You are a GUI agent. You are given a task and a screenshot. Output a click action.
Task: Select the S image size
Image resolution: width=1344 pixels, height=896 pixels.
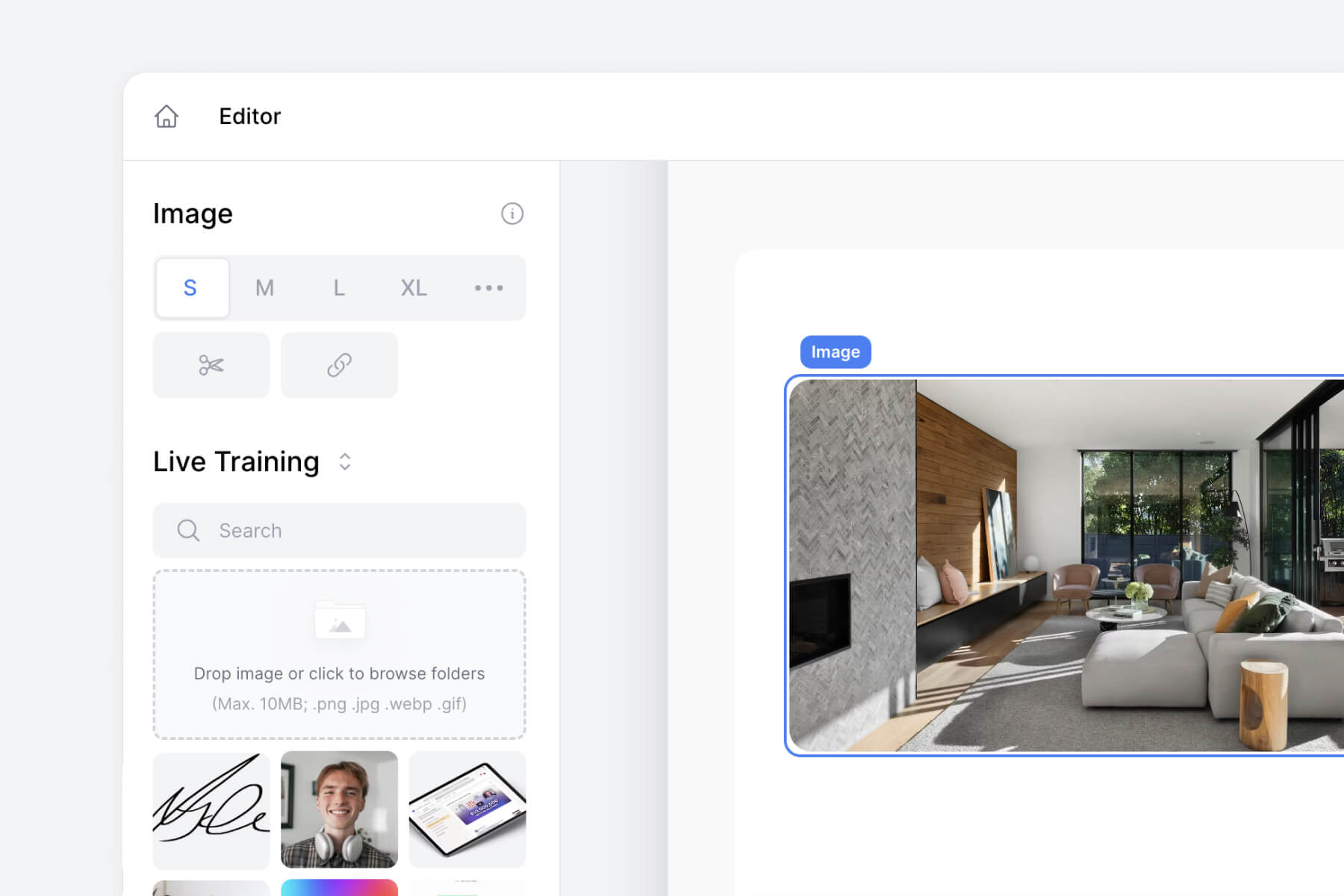pyautogui.click(x=191, y=288)
